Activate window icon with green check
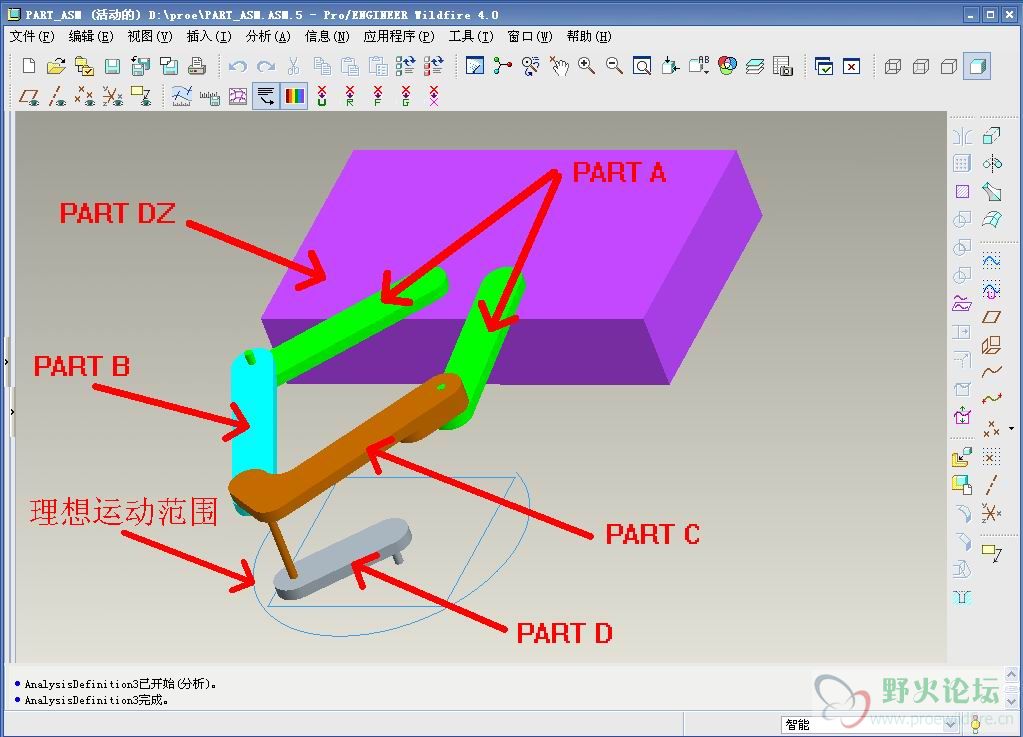 (x=823, y=66)
